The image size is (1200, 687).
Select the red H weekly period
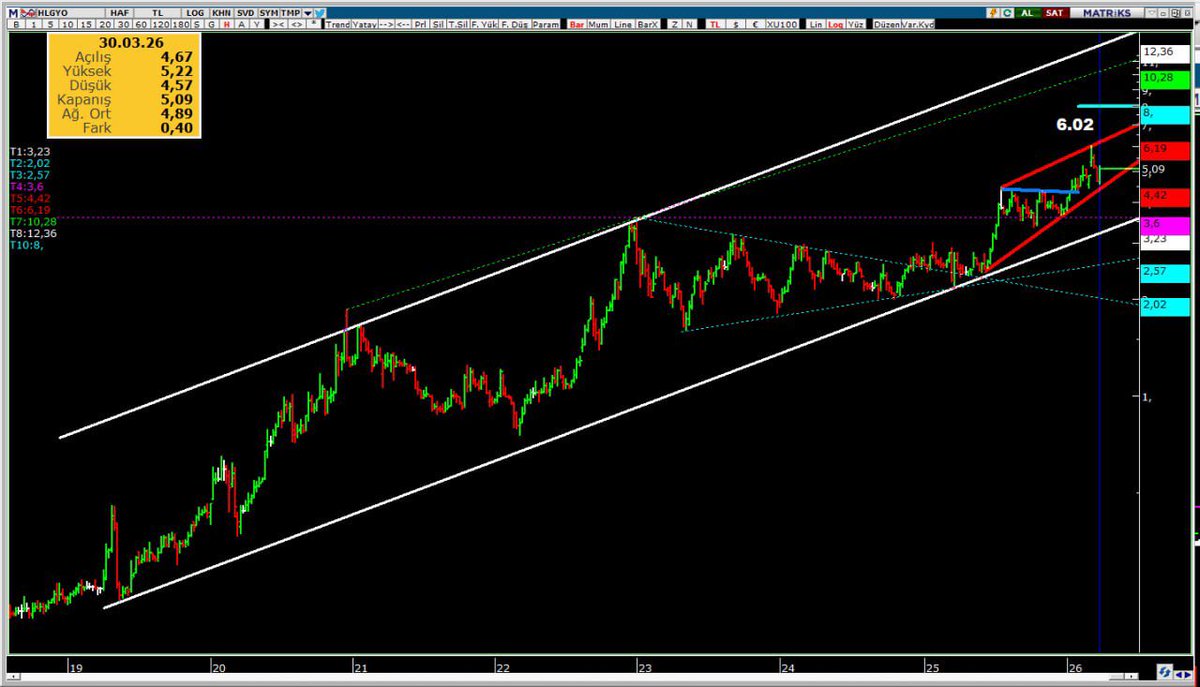[227, 24]
